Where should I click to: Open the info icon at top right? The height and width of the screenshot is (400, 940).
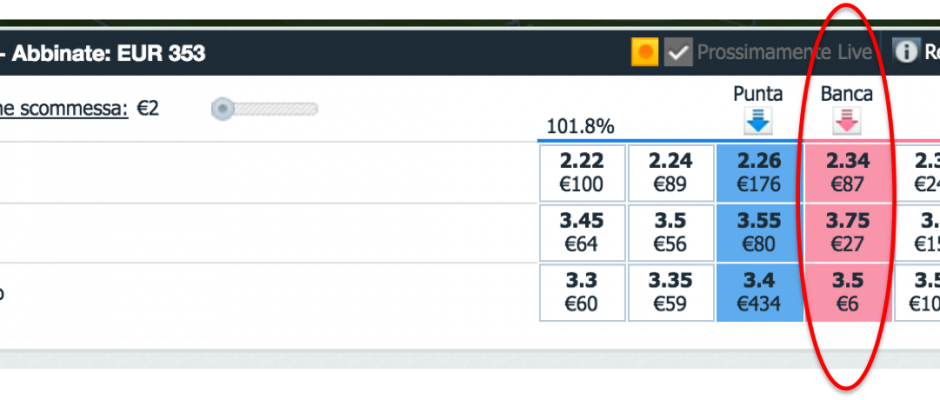906,52
